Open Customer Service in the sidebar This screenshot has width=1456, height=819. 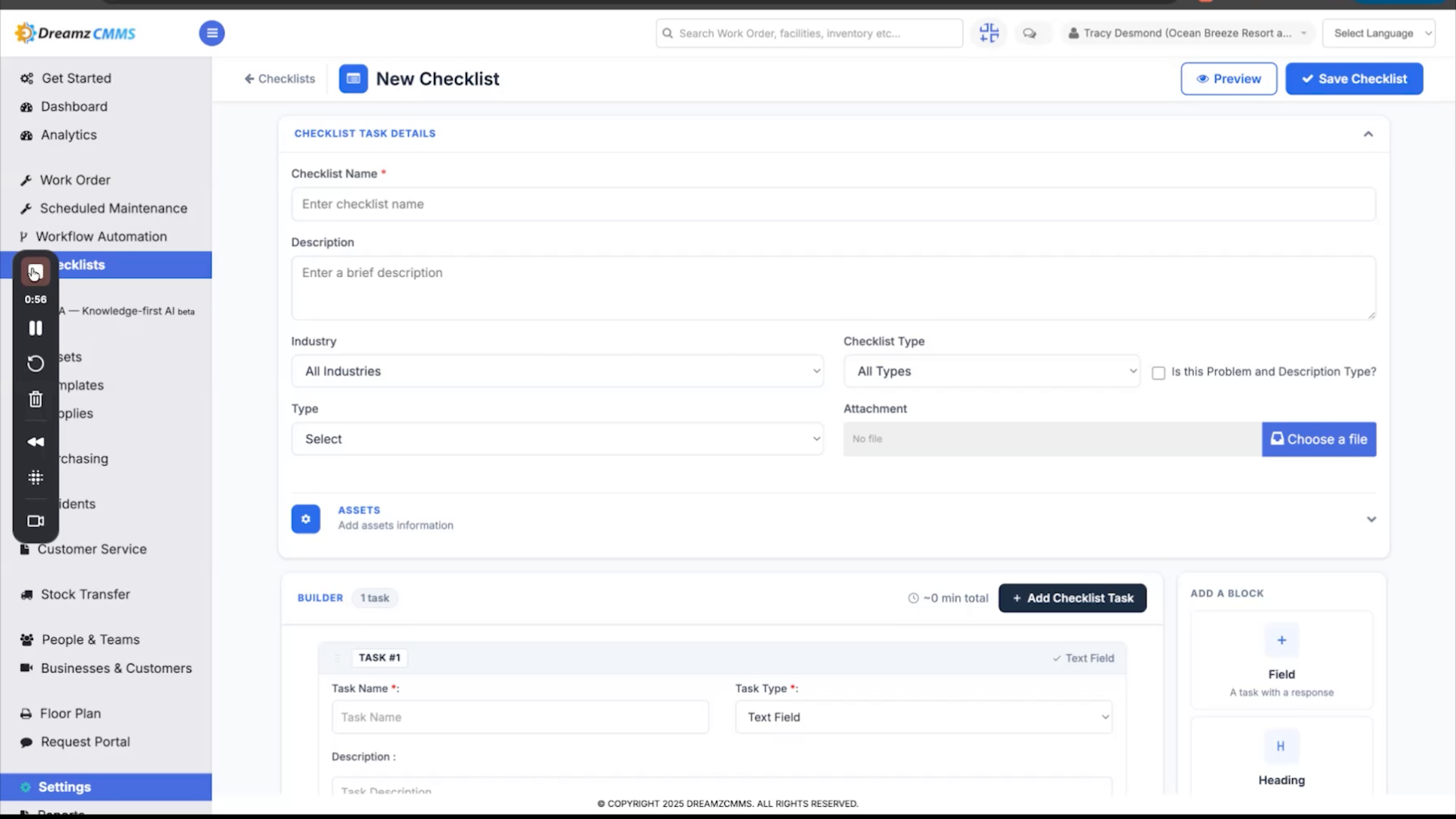(92, 549)
